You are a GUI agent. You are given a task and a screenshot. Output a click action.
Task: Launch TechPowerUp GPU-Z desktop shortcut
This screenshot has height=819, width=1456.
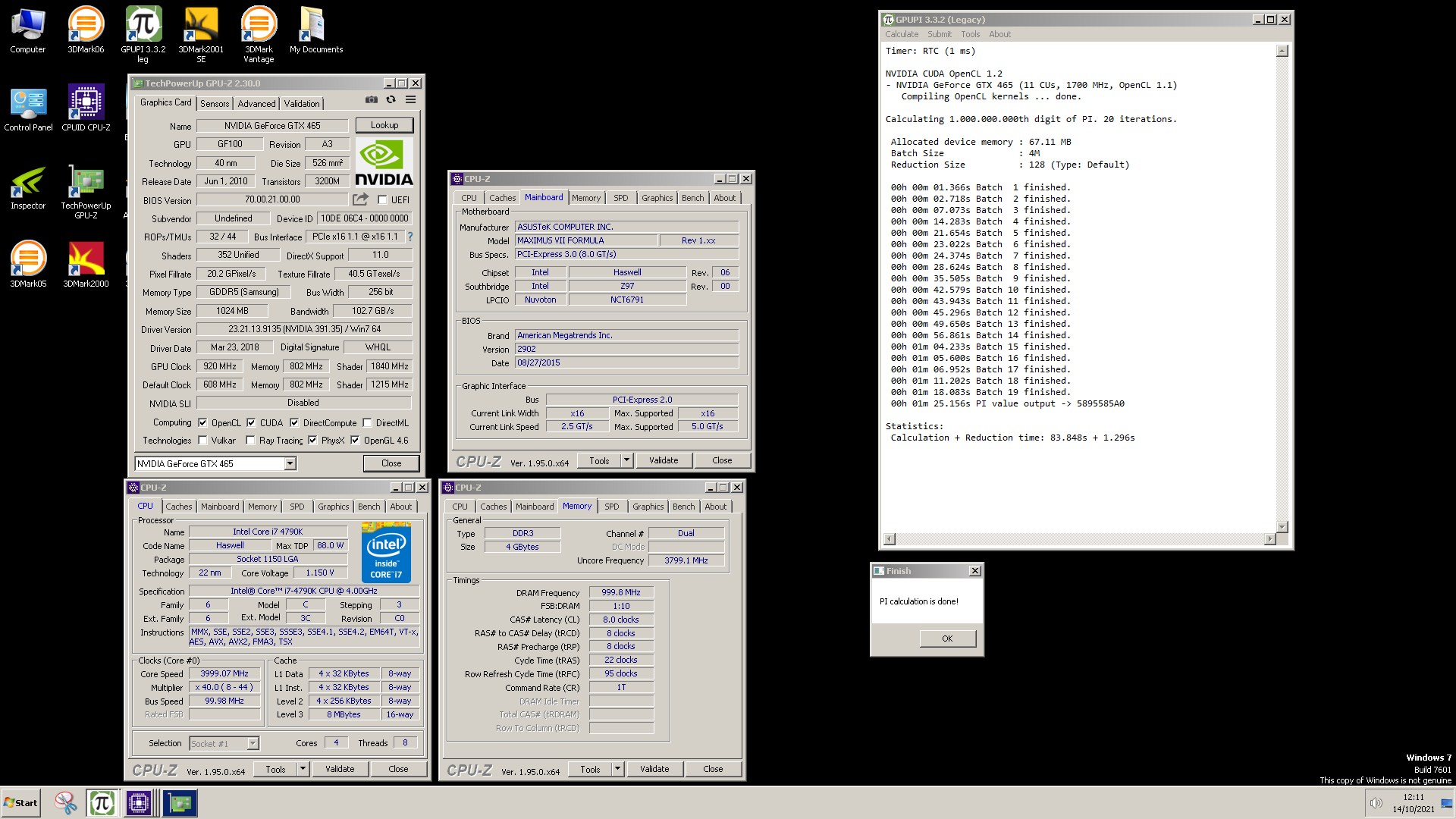[86, 191]
